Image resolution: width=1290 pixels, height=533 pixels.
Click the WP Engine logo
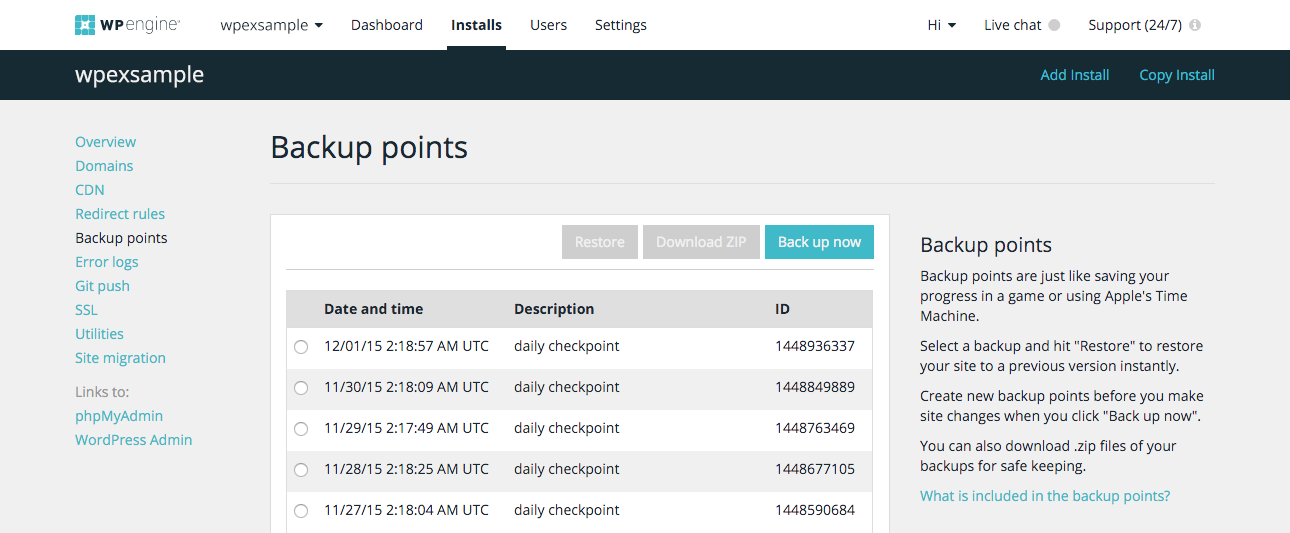(127, 25)
